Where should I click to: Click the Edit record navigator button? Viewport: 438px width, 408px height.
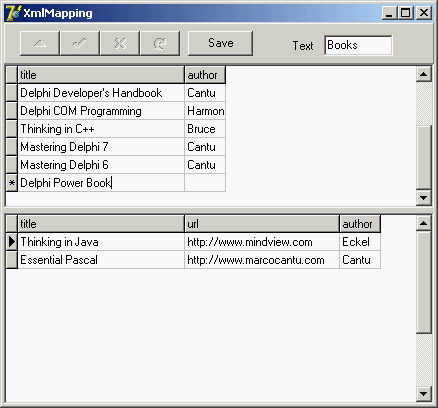(x=40, y=43)
